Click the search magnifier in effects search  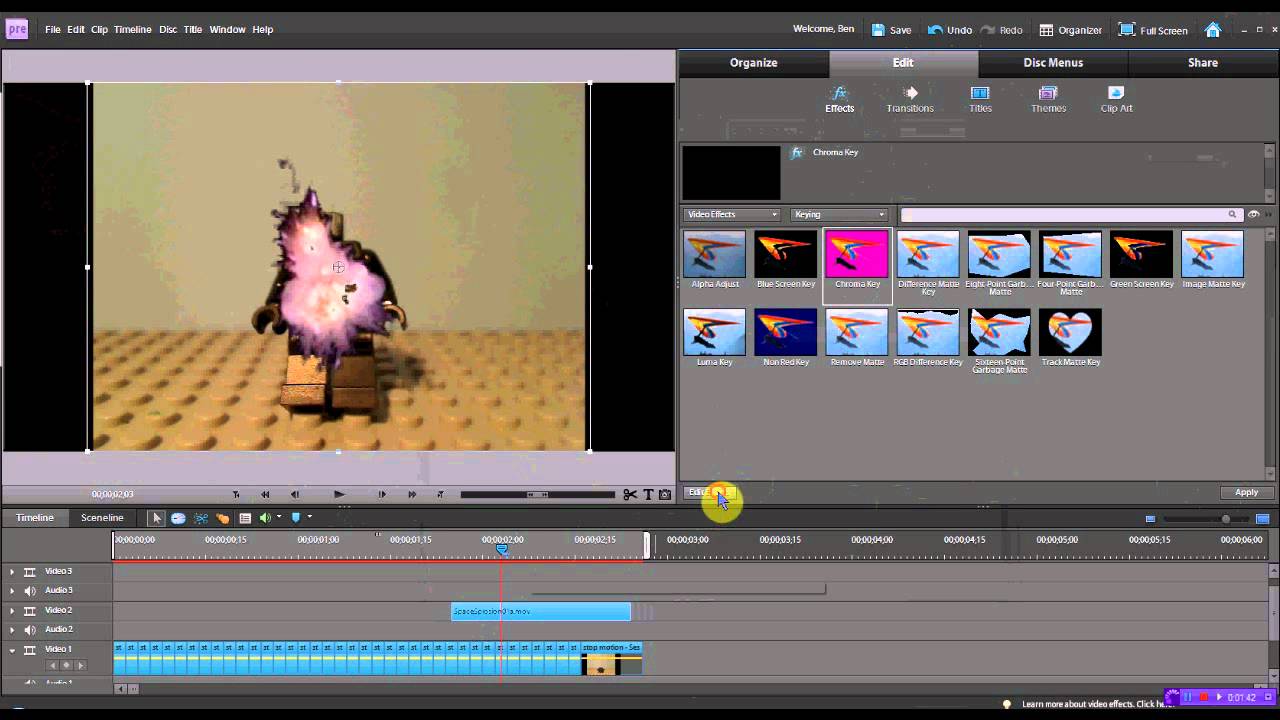click(1233, 214)
